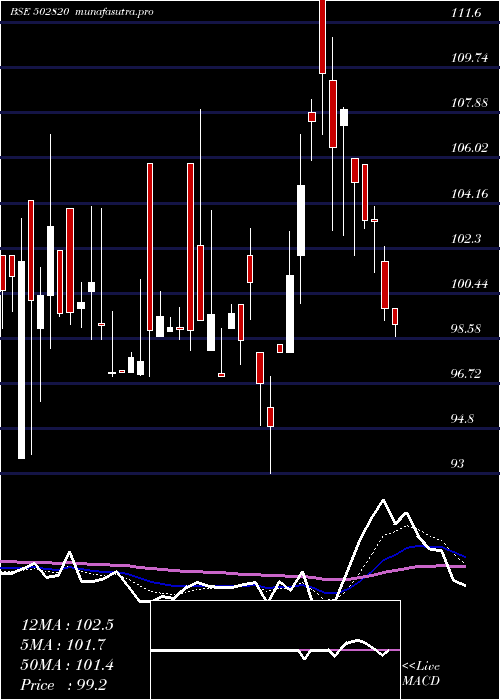Select the 111.6 price axis label
The height and width of the screenshot is (700, 500).
[x=467, y=13]
